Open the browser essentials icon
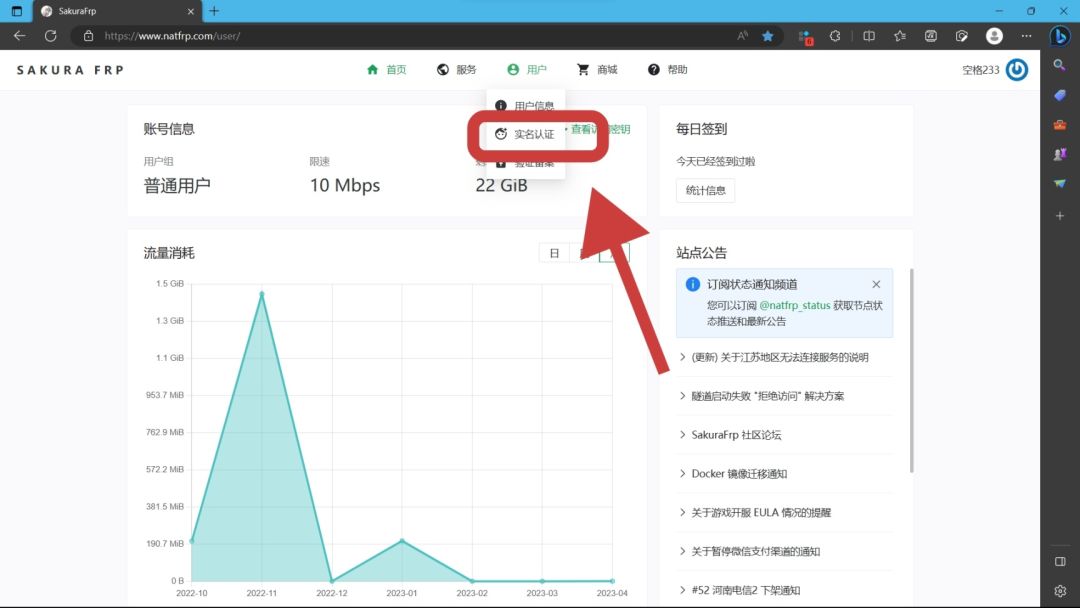The height and width of the screenshot is (608, 1080). [931, 36]
